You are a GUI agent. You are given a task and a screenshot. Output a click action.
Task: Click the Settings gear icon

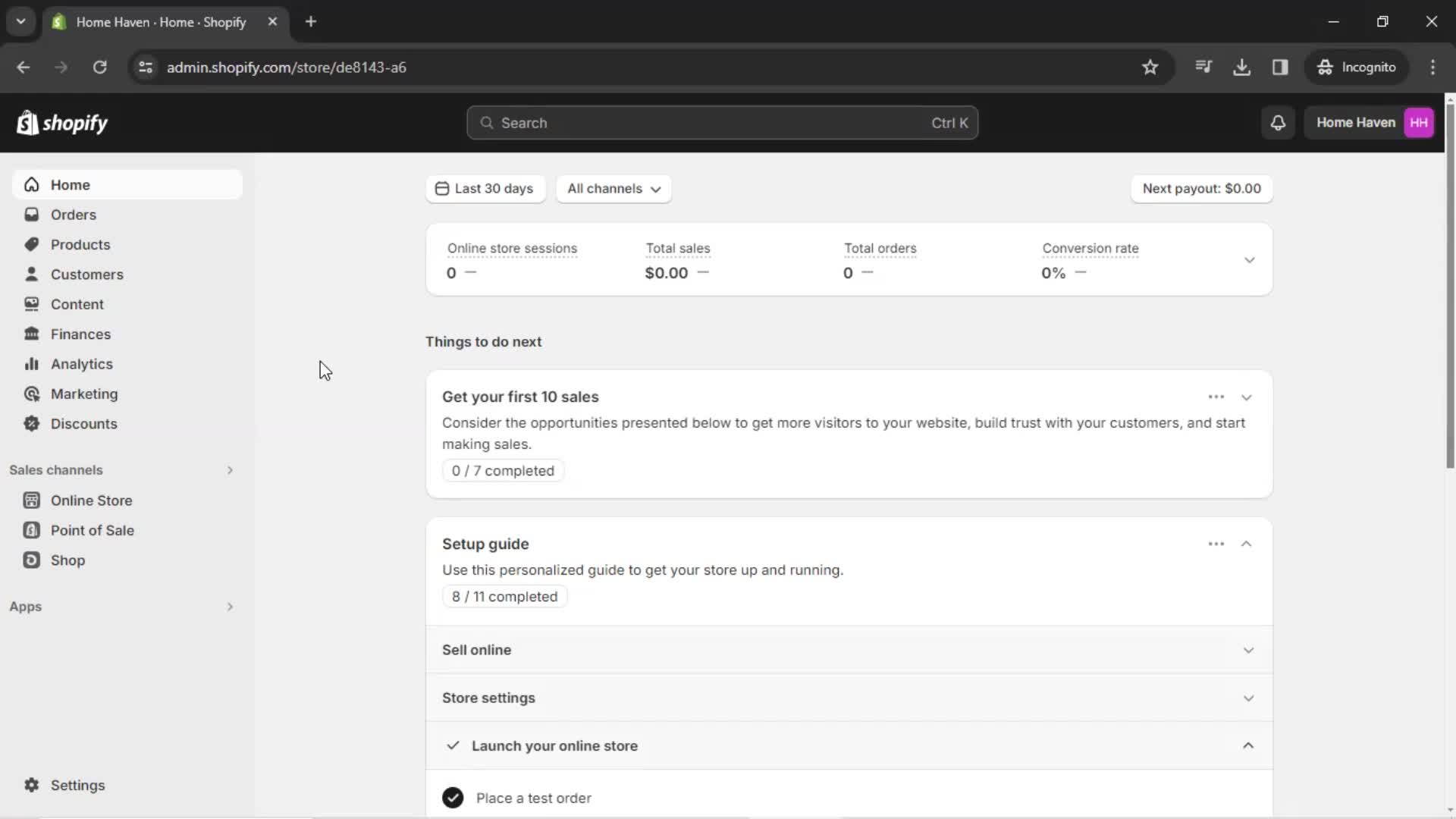[x=32, y=785]
